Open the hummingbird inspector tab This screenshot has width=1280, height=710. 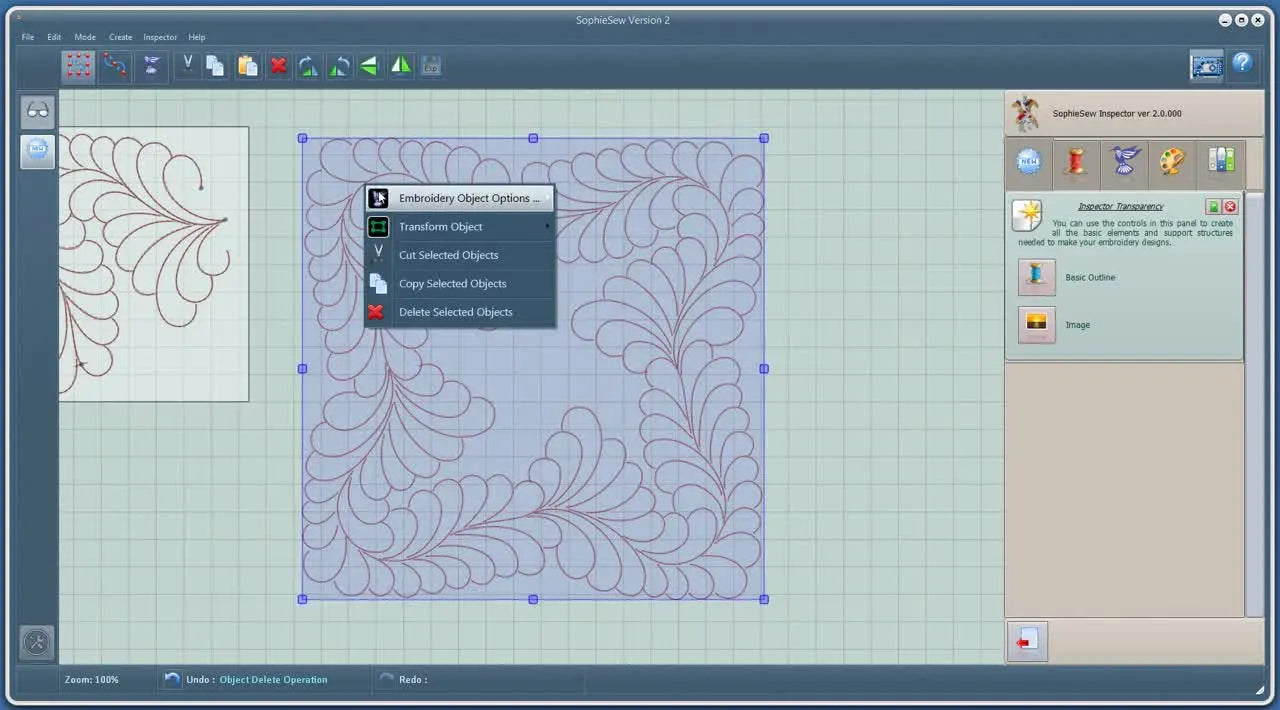1125,162
